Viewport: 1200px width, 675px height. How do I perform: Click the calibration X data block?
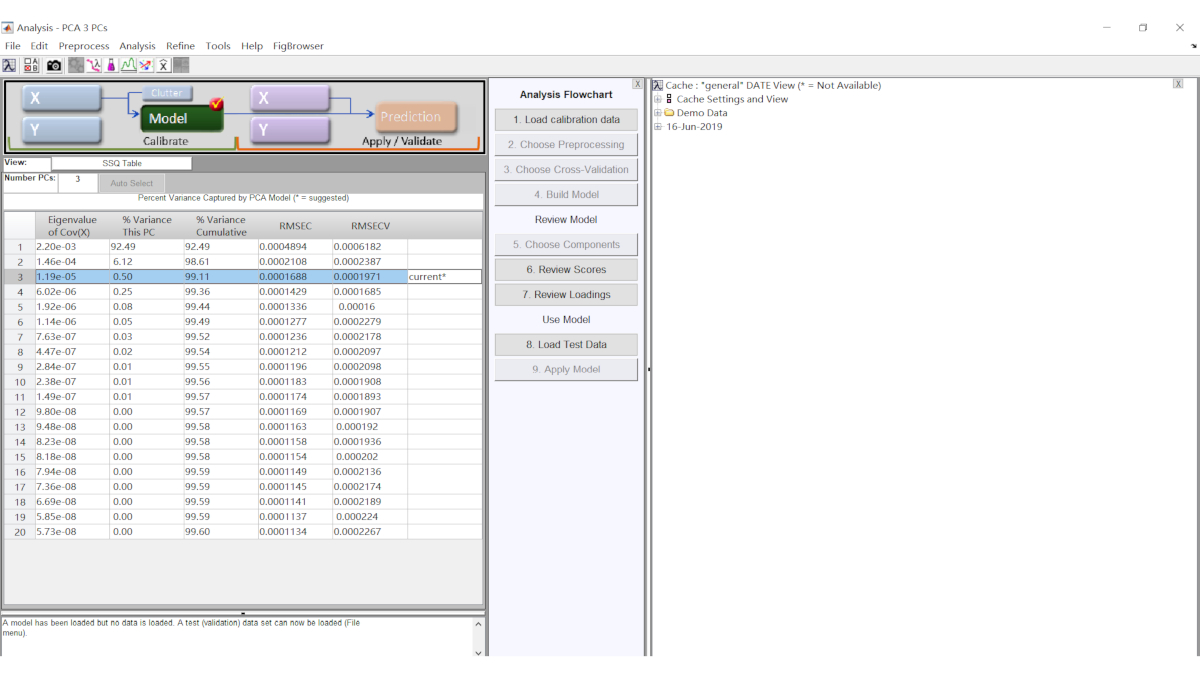point(62,98)
